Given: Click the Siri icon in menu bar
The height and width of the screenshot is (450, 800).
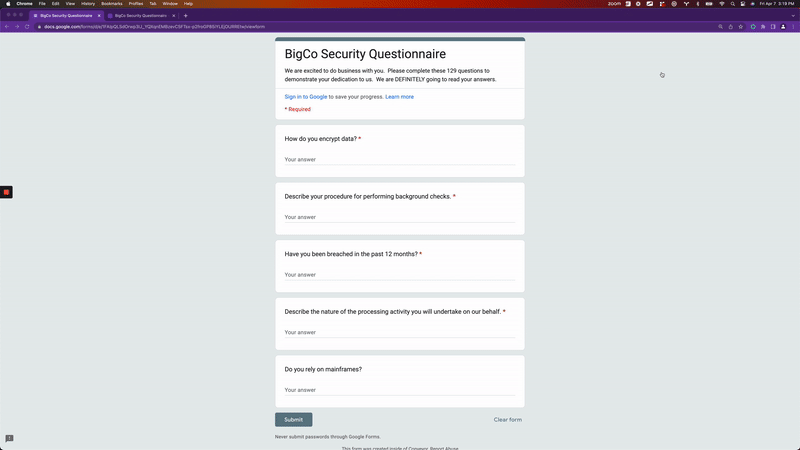Looking at the screenshot, I should click(753, 4).
